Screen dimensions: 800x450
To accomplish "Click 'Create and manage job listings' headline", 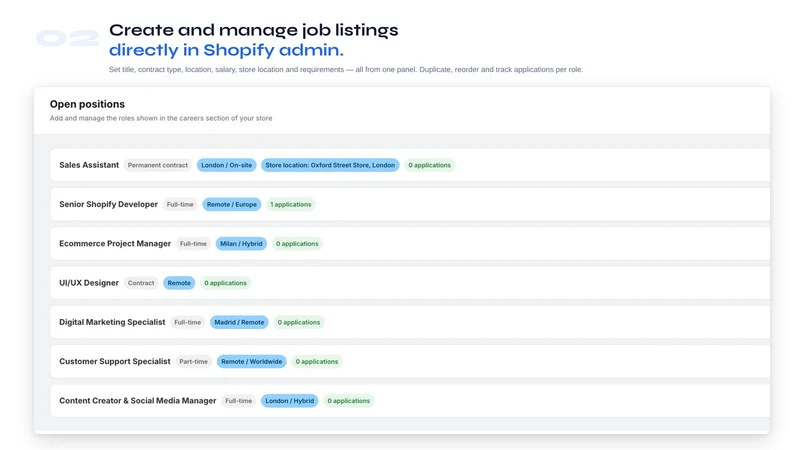I will (254, 30).
